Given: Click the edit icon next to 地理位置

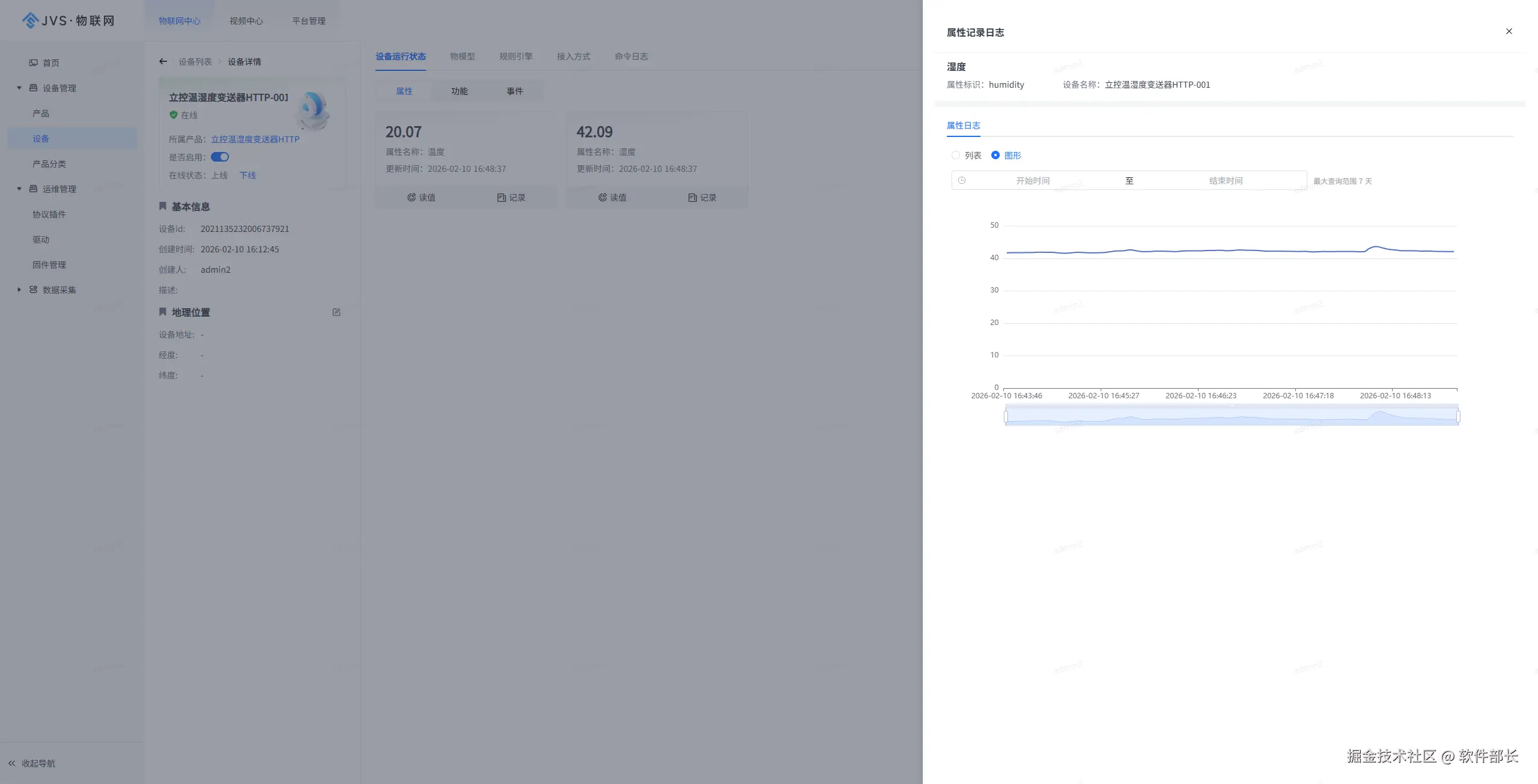Looking at the screenshot, I should pyautogui.click(x=336, y=312).
